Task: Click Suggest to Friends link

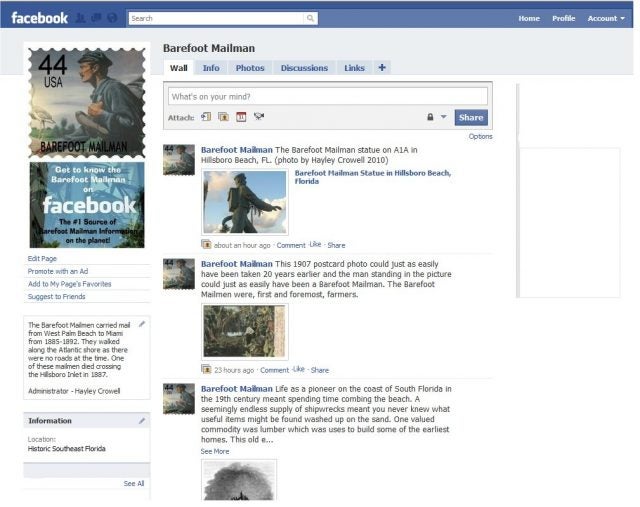Action: click(56, 296)
